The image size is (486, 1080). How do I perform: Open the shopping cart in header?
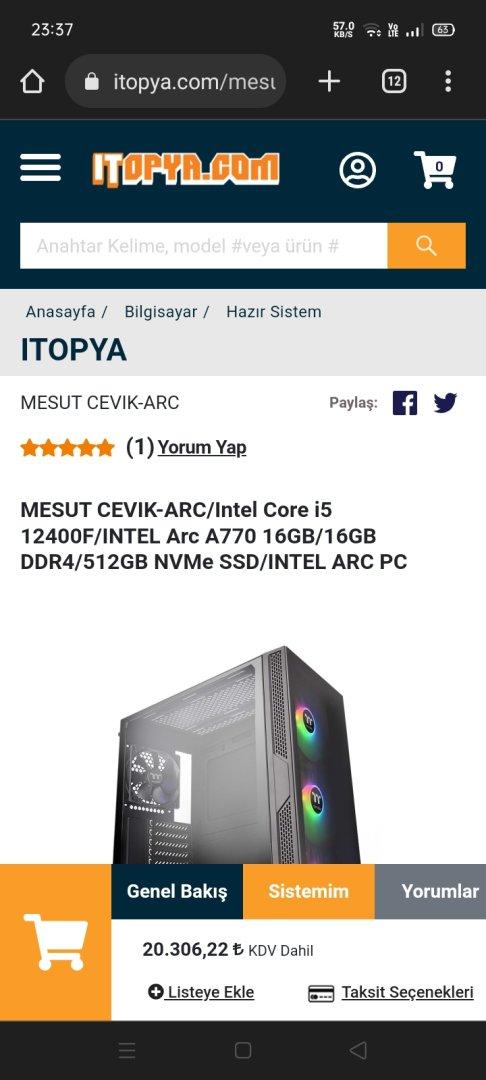click(435, 169)
